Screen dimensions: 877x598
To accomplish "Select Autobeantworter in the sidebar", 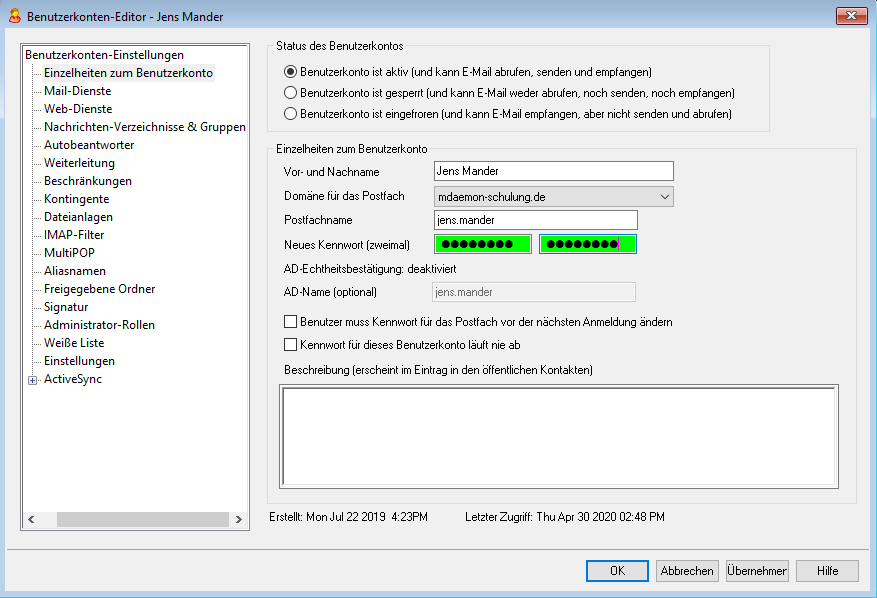I will click(x=88, y=145).
